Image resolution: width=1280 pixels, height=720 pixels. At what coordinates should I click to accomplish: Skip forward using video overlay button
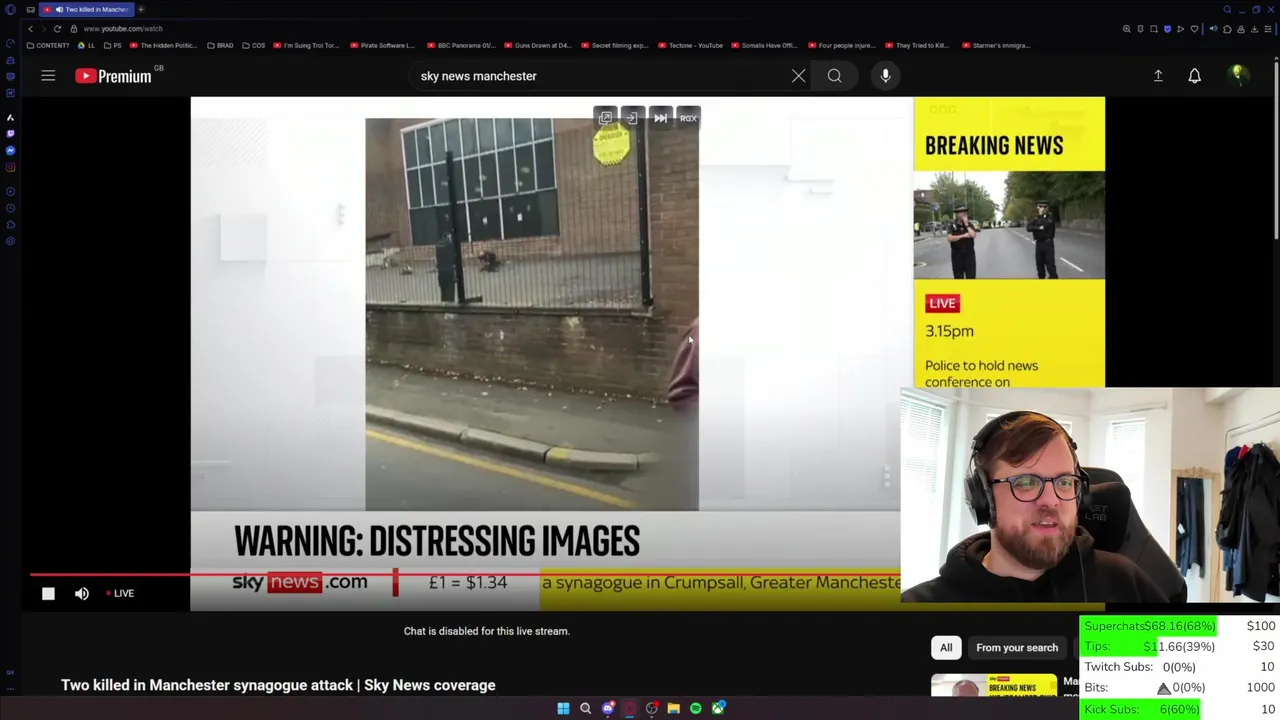660,118
